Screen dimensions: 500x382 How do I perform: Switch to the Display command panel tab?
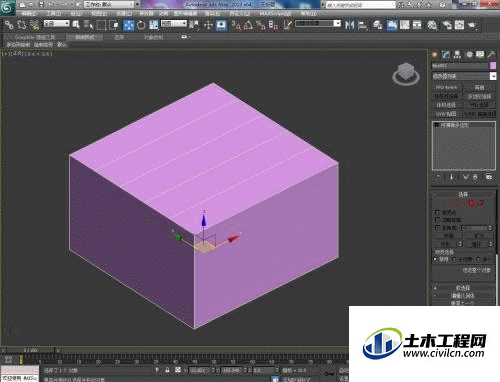coord(480,55)
